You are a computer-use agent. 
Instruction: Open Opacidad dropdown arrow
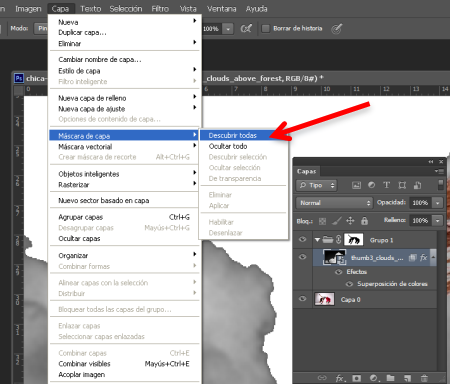(437, 203)
